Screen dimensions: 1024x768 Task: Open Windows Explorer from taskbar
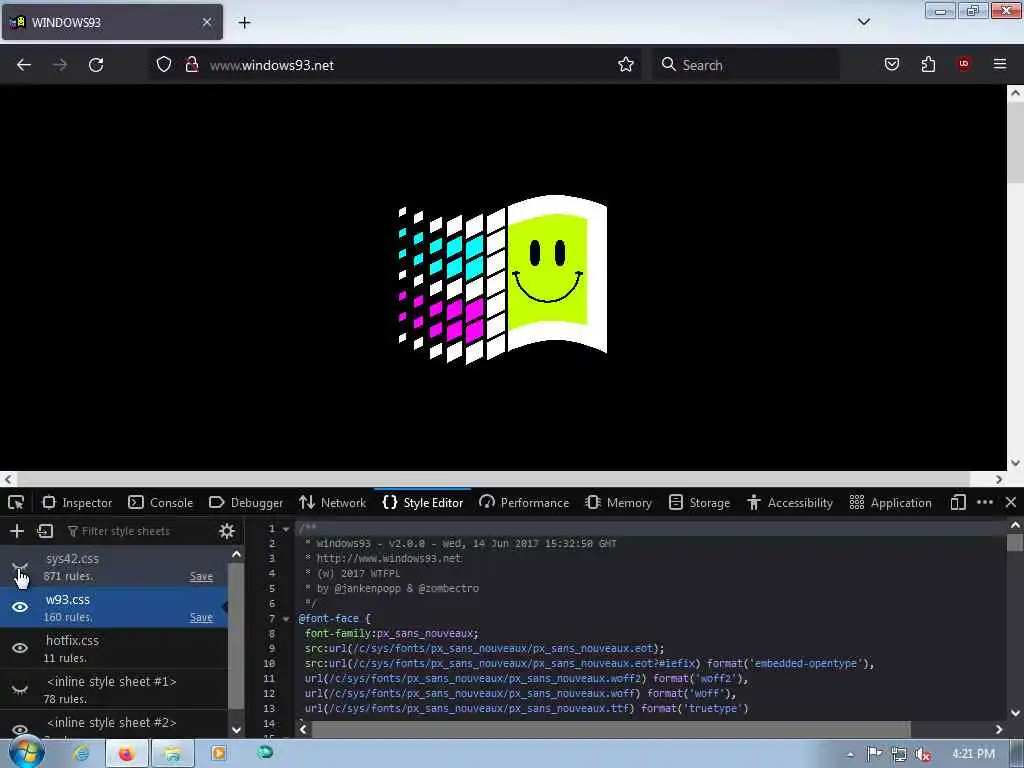pyautogui.click(x=172, y=754)
